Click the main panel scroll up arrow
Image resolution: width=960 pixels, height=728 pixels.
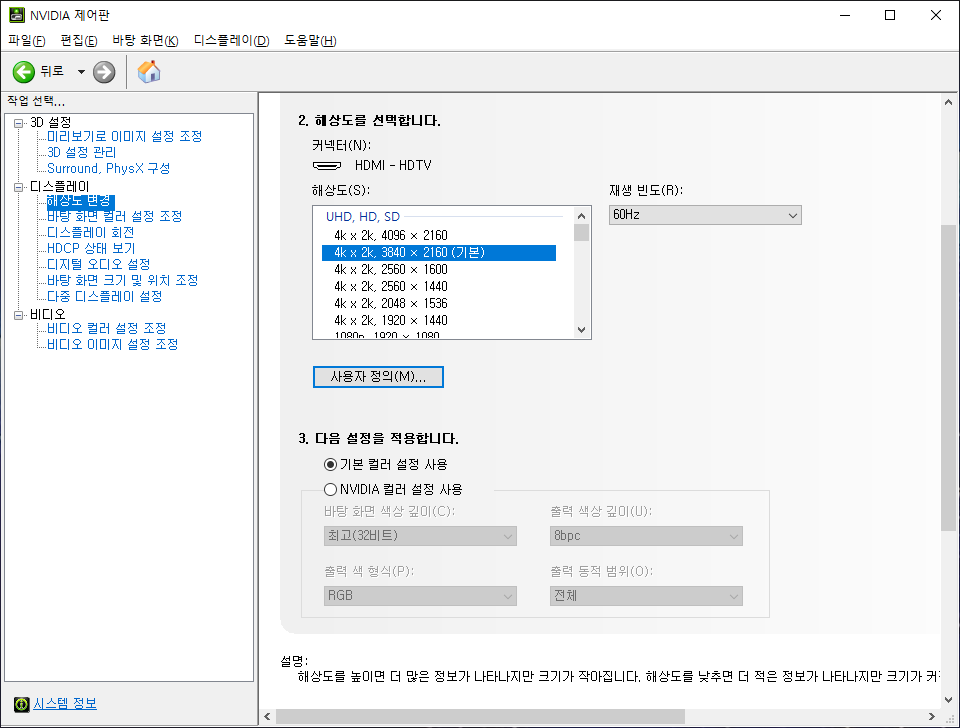tap(948, 103)
